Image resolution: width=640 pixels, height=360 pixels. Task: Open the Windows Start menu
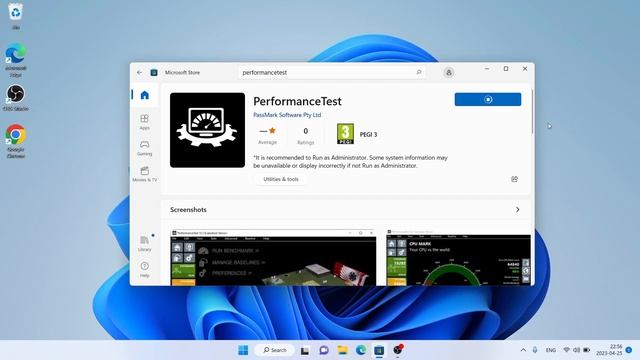(x=243, y=350)
